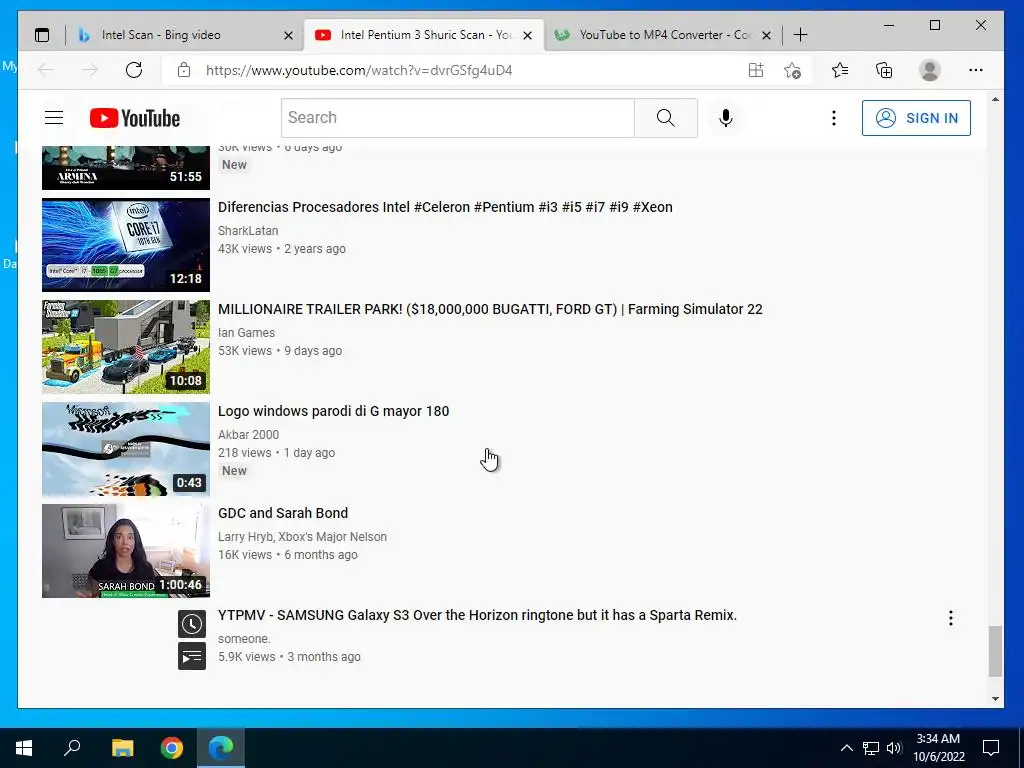
Task: Open the Windows Start menu
Action: click(x=24, y=748)
